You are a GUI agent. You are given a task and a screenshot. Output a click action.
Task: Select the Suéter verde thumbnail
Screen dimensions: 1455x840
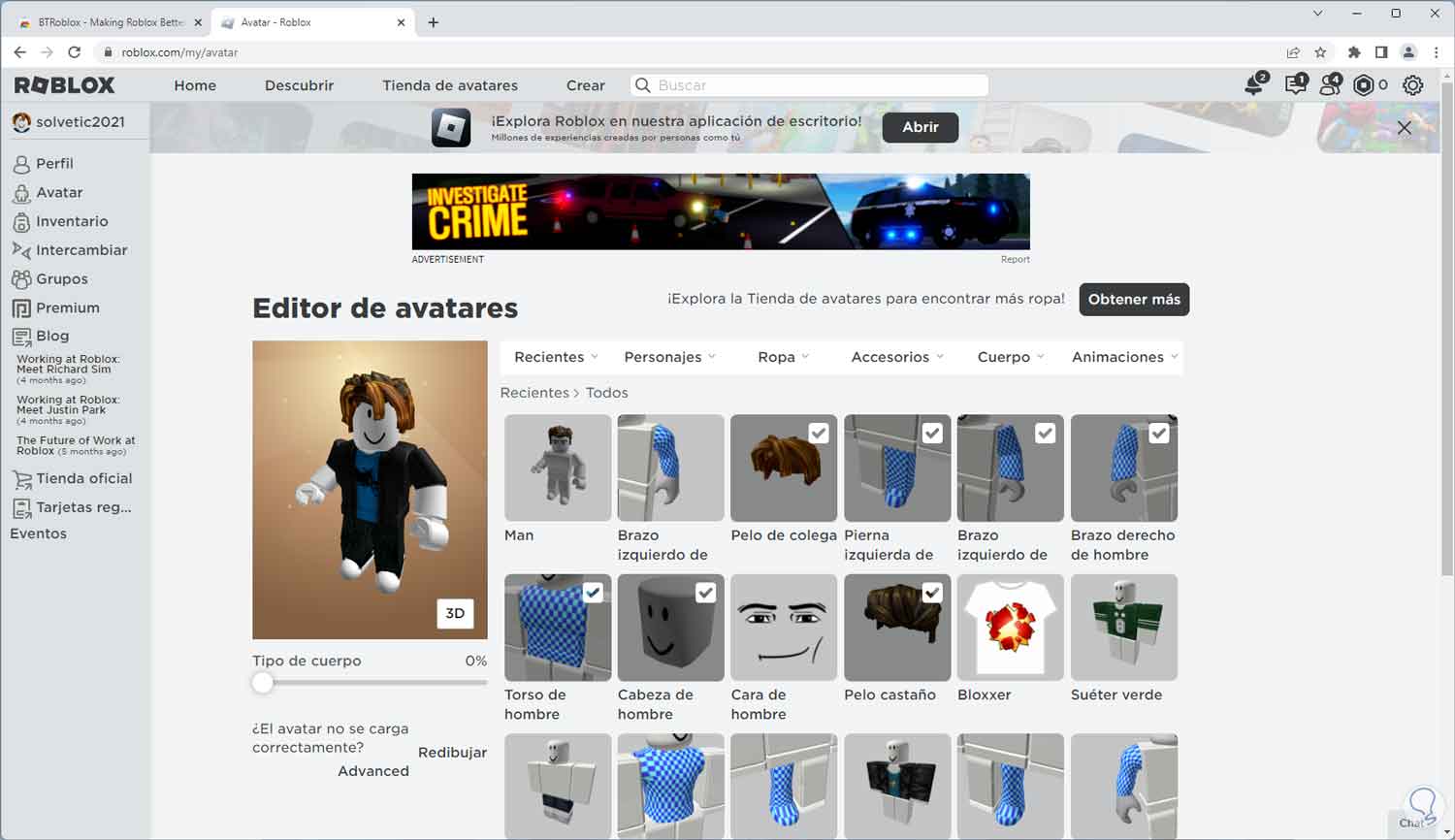[1124, 628]
